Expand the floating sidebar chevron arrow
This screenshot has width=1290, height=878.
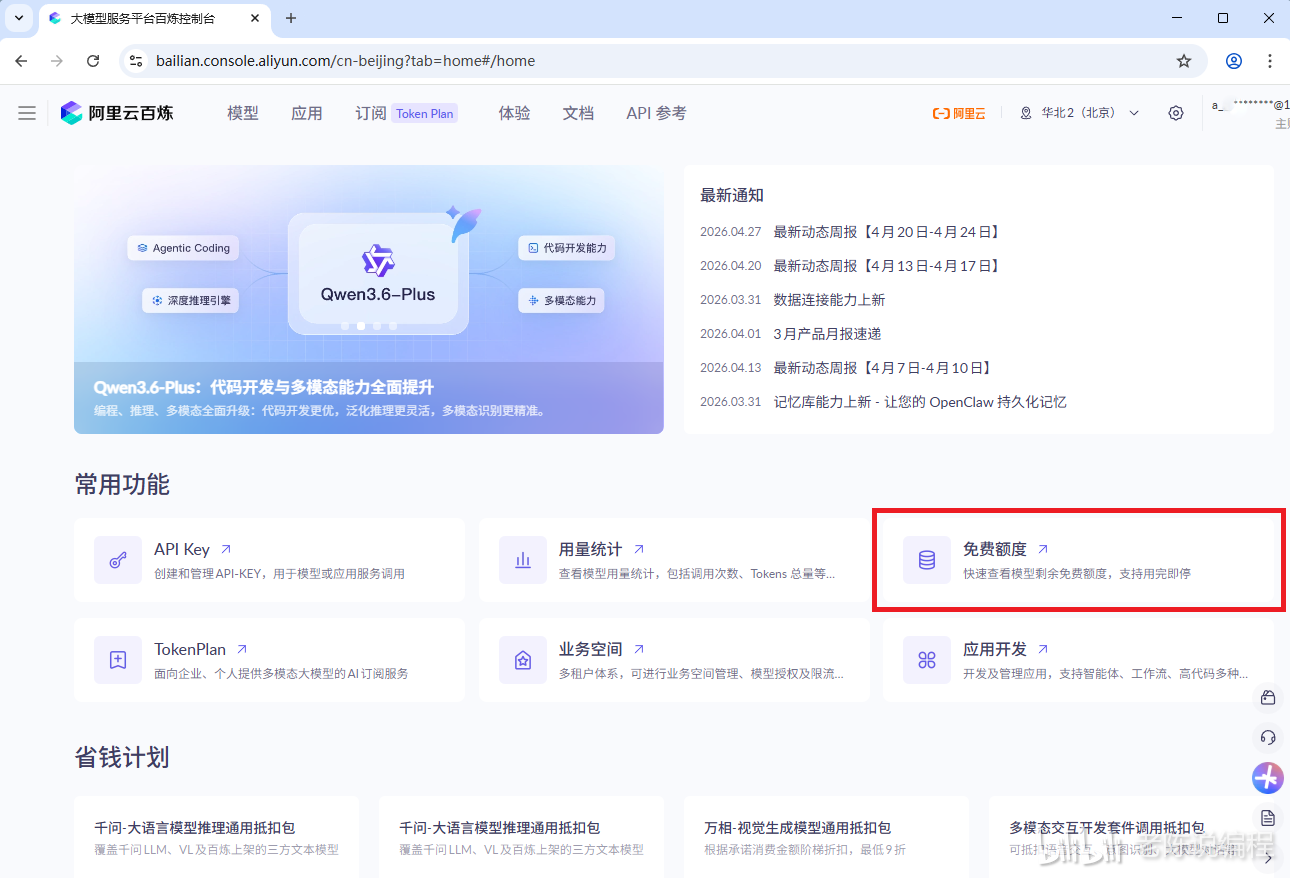[x=1268, y=858]
